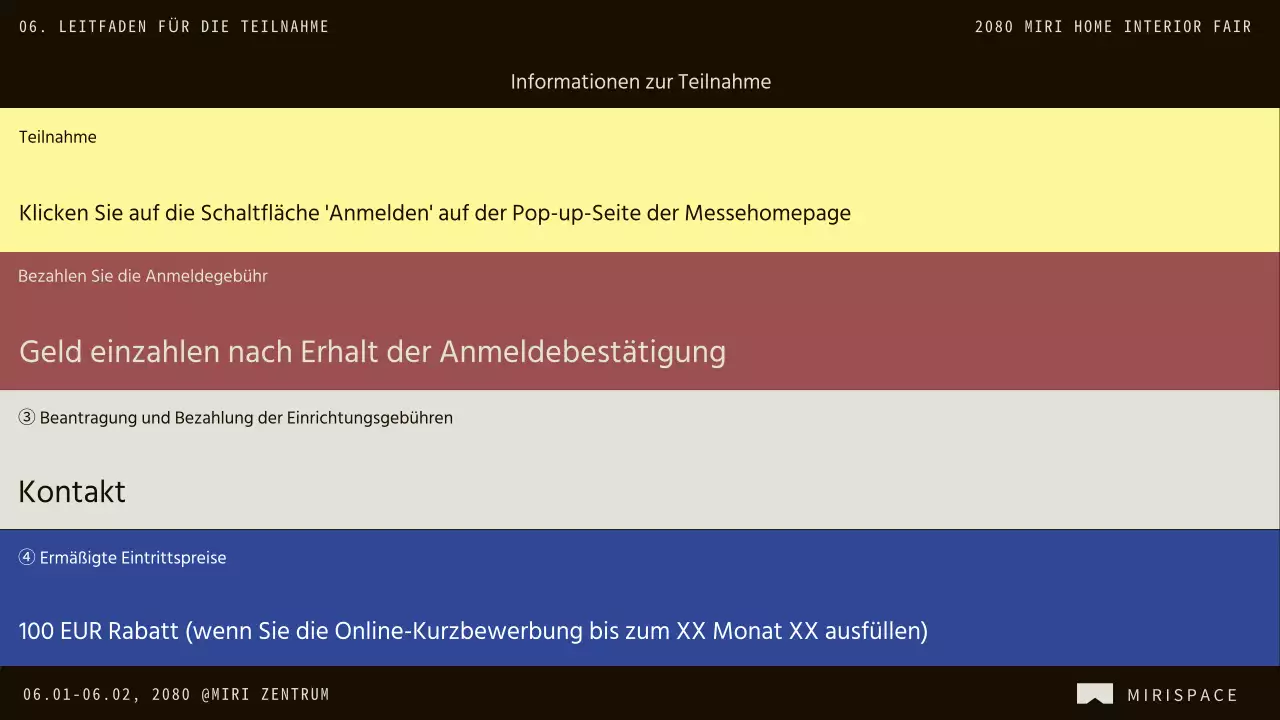Screen dimensions: 1280x720
Task: Click the white logo mark beside MIRISPACE text
Action: tap(1095, 693)
